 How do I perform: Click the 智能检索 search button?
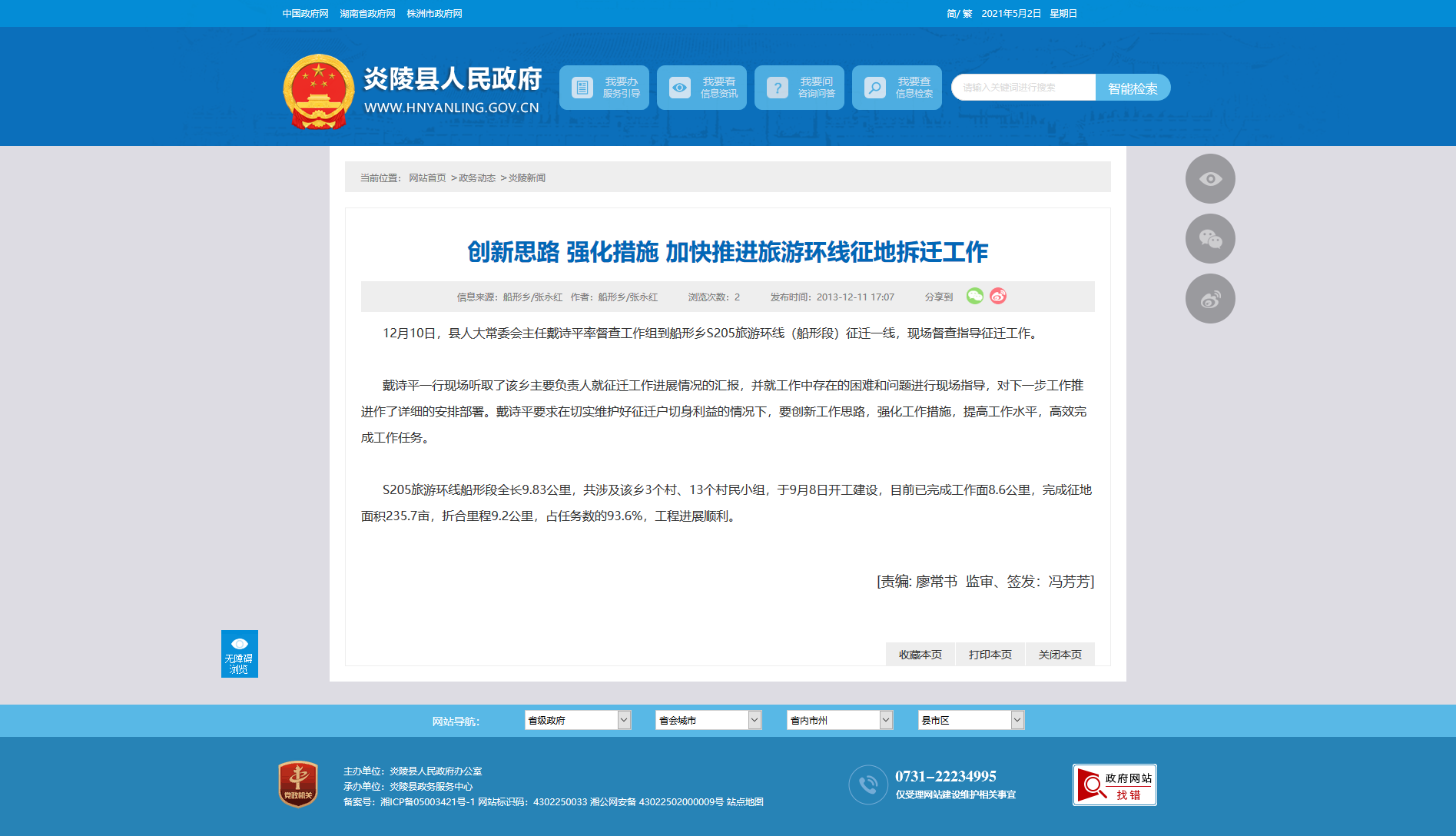[x=1133, y=88]
